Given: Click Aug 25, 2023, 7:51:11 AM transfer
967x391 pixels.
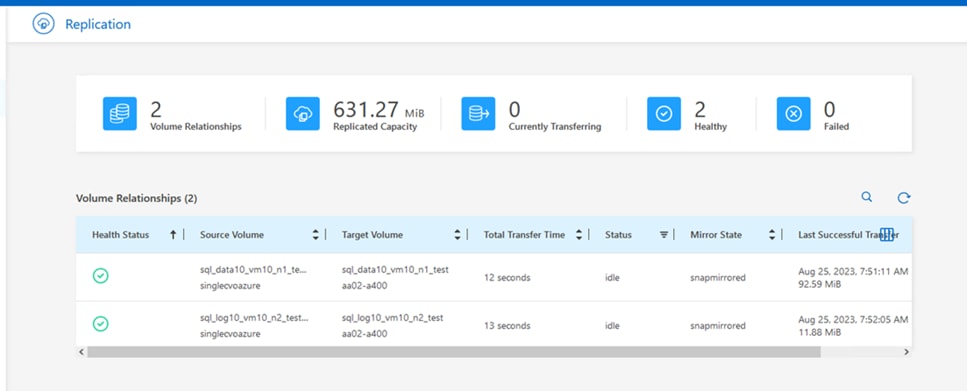Looking at the screenshot, I should 853,271.
